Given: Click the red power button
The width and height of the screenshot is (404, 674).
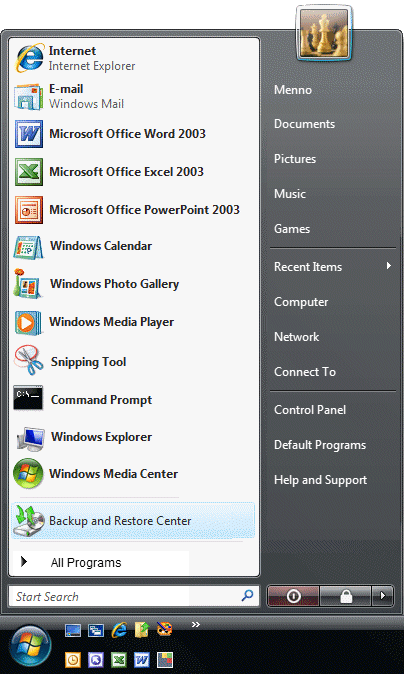Looking at the screenshot, I should pyautogui.click(x=294, y=596).
